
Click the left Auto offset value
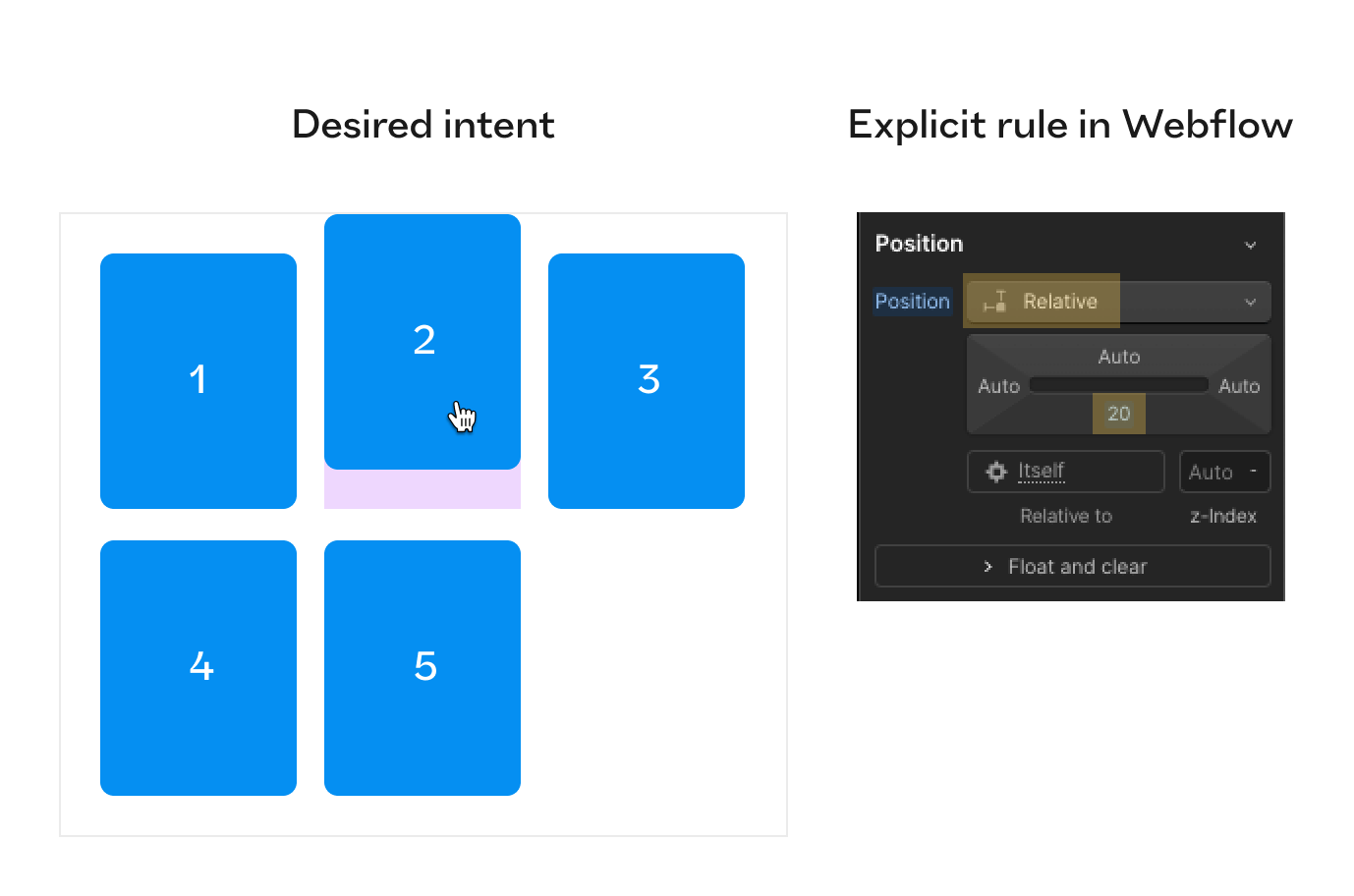coord(998,385)
